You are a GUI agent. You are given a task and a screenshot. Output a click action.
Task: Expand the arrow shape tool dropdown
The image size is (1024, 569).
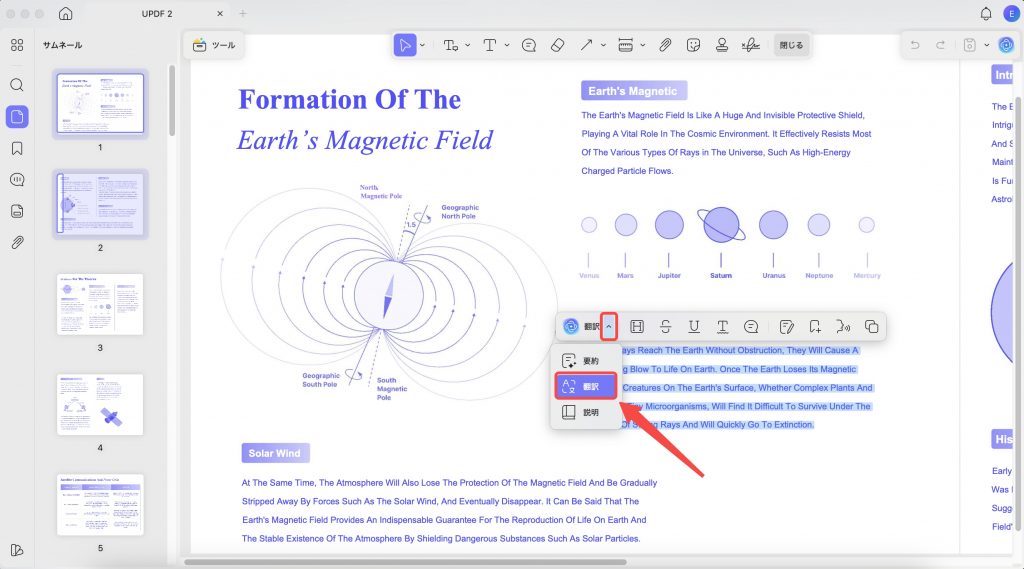click(603, 45)
